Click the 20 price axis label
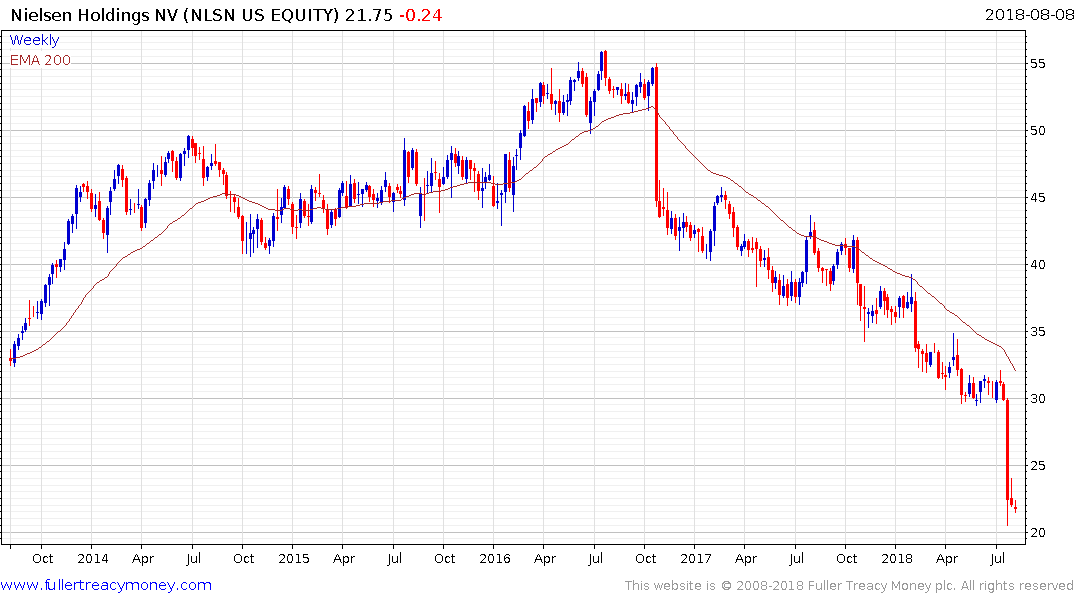The width and height of the screenshot is (1075, 600). coord(1038,533)
